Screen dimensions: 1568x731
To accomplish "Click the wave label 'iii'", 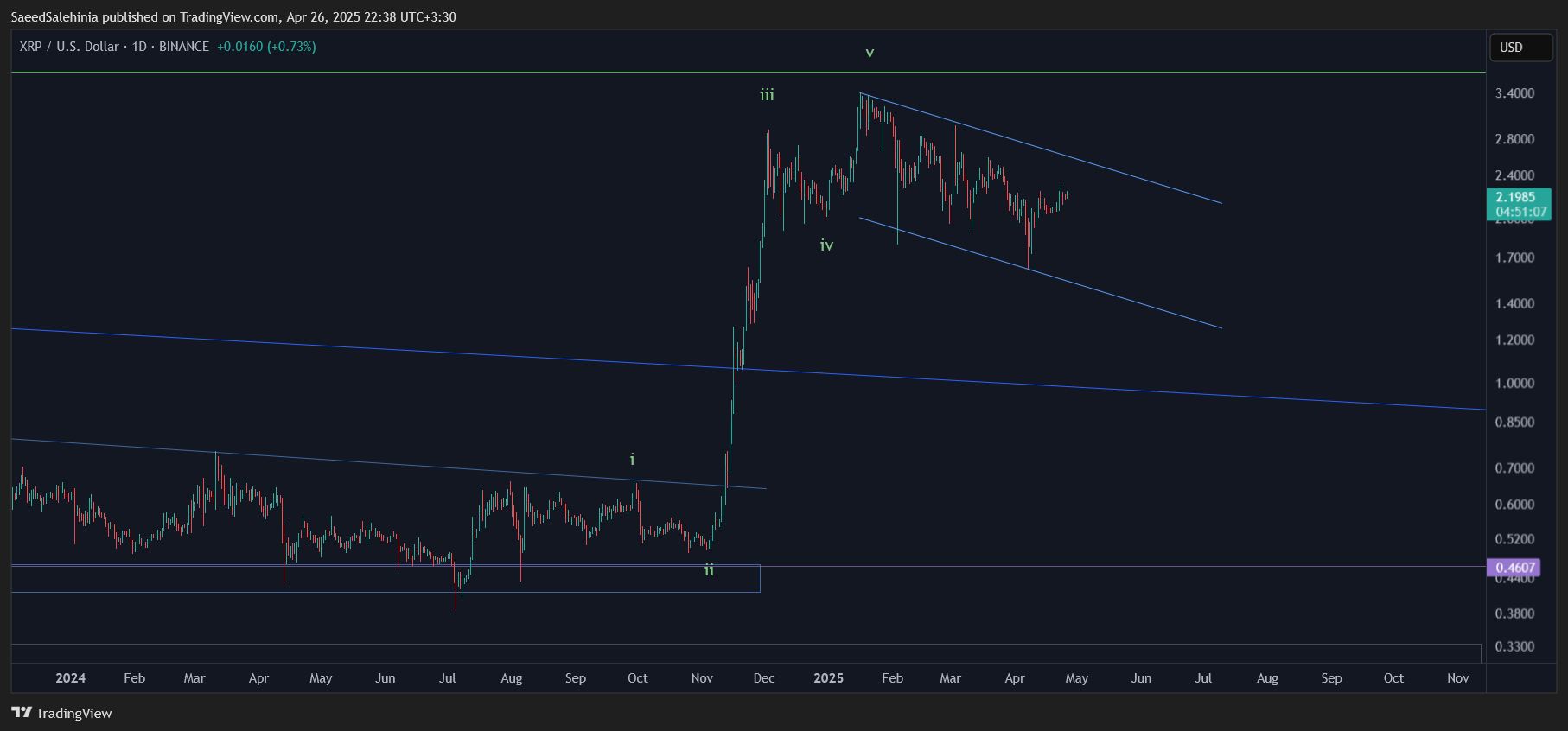I will pos(767,94).
